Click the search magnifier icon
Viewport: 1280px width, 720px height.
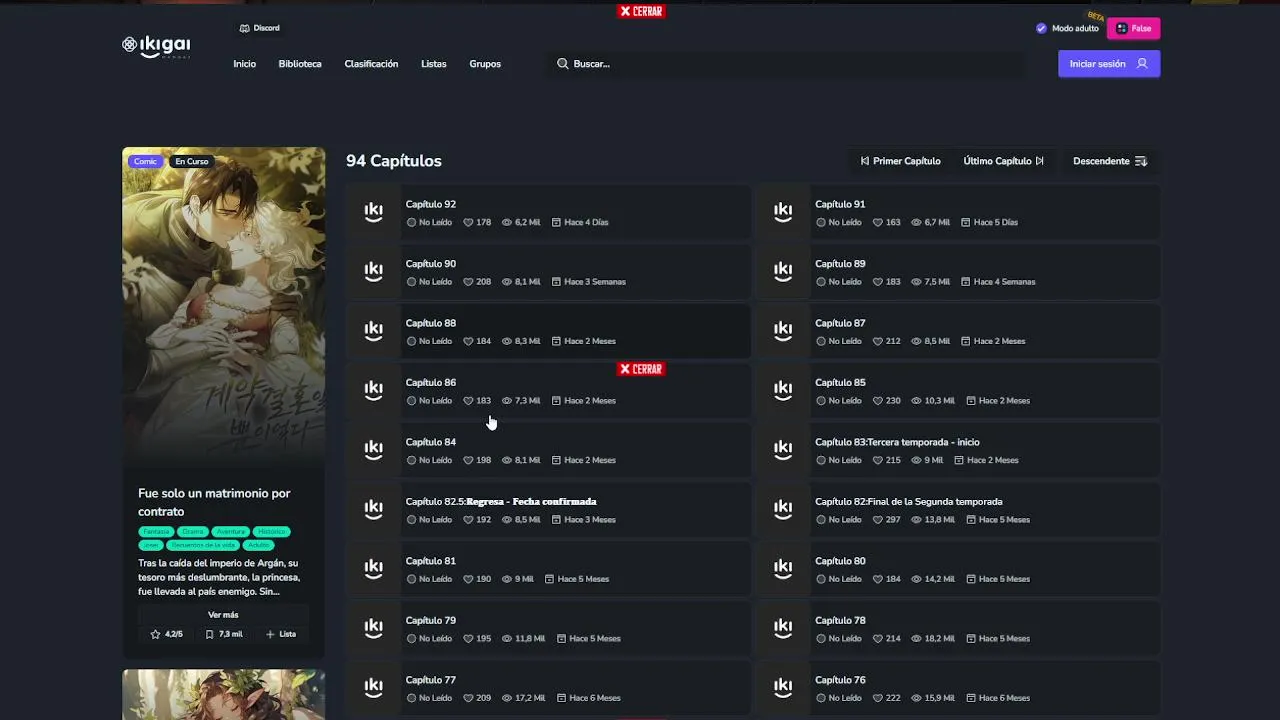563,64
